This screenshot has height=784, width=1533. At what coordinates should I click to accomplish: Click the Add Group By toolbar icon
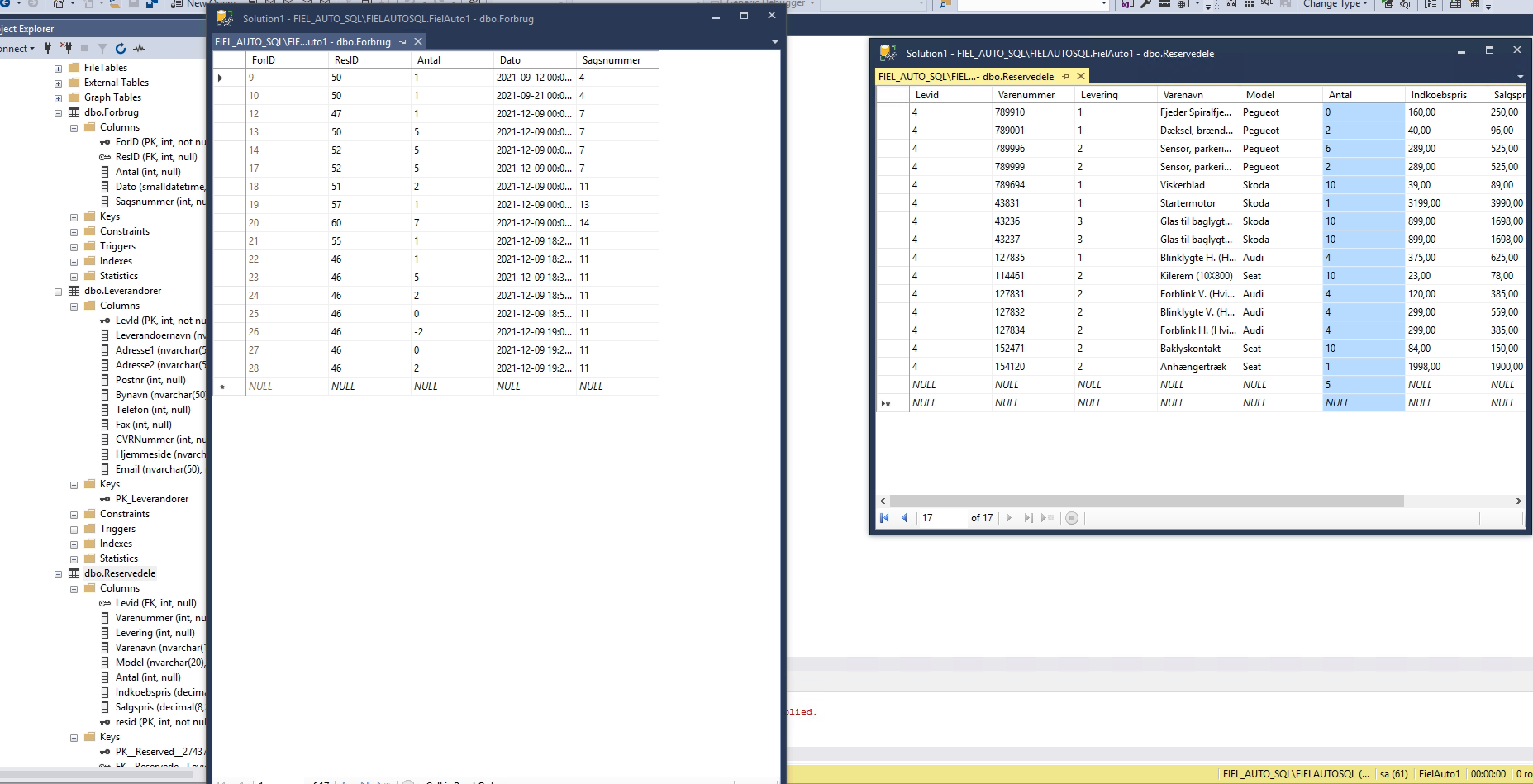click(1431, 4)
